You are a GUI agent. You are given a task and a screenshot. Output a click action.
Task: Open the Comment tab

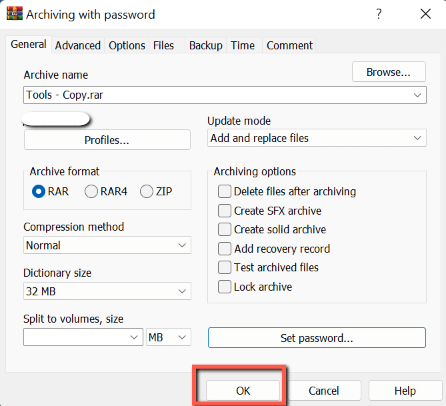click(289, 45)
